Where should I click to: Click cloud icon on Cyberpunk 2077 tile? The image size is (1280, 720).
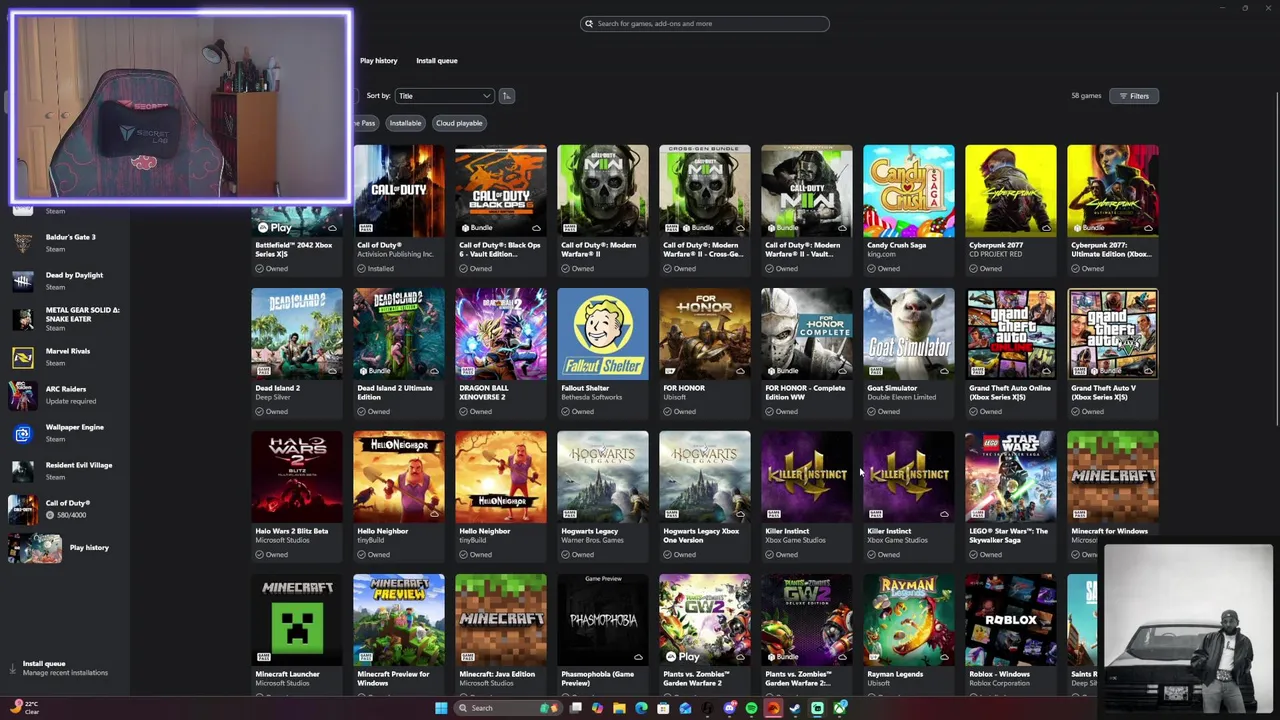1046,228
